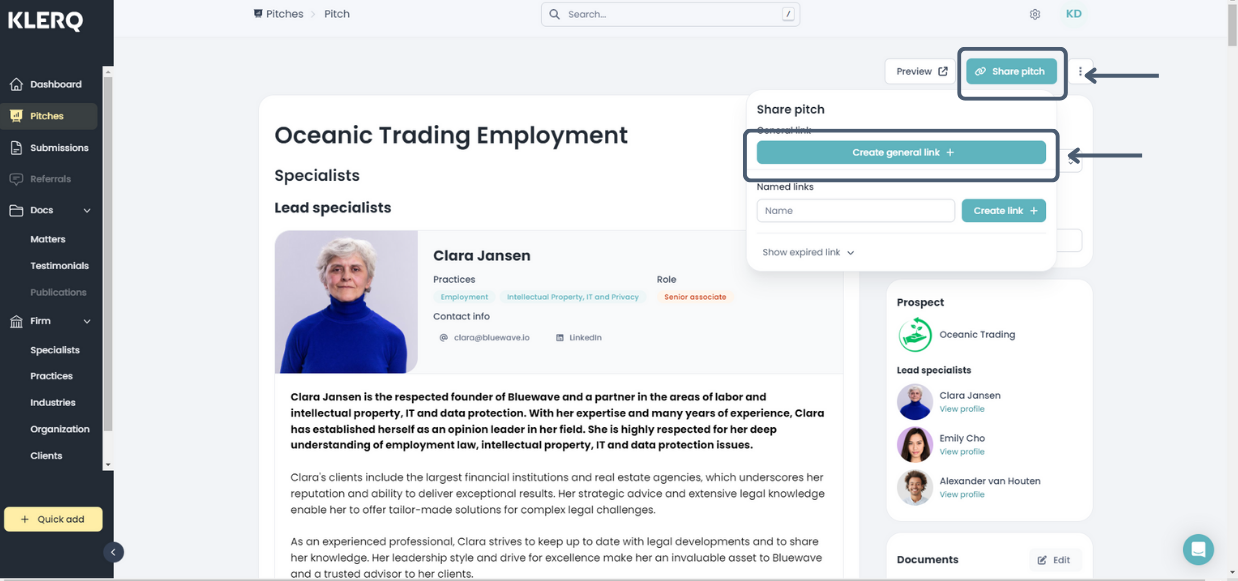Click the Quick add button
This screenshot has height=581, width=1238.
(x=53, y=519)
